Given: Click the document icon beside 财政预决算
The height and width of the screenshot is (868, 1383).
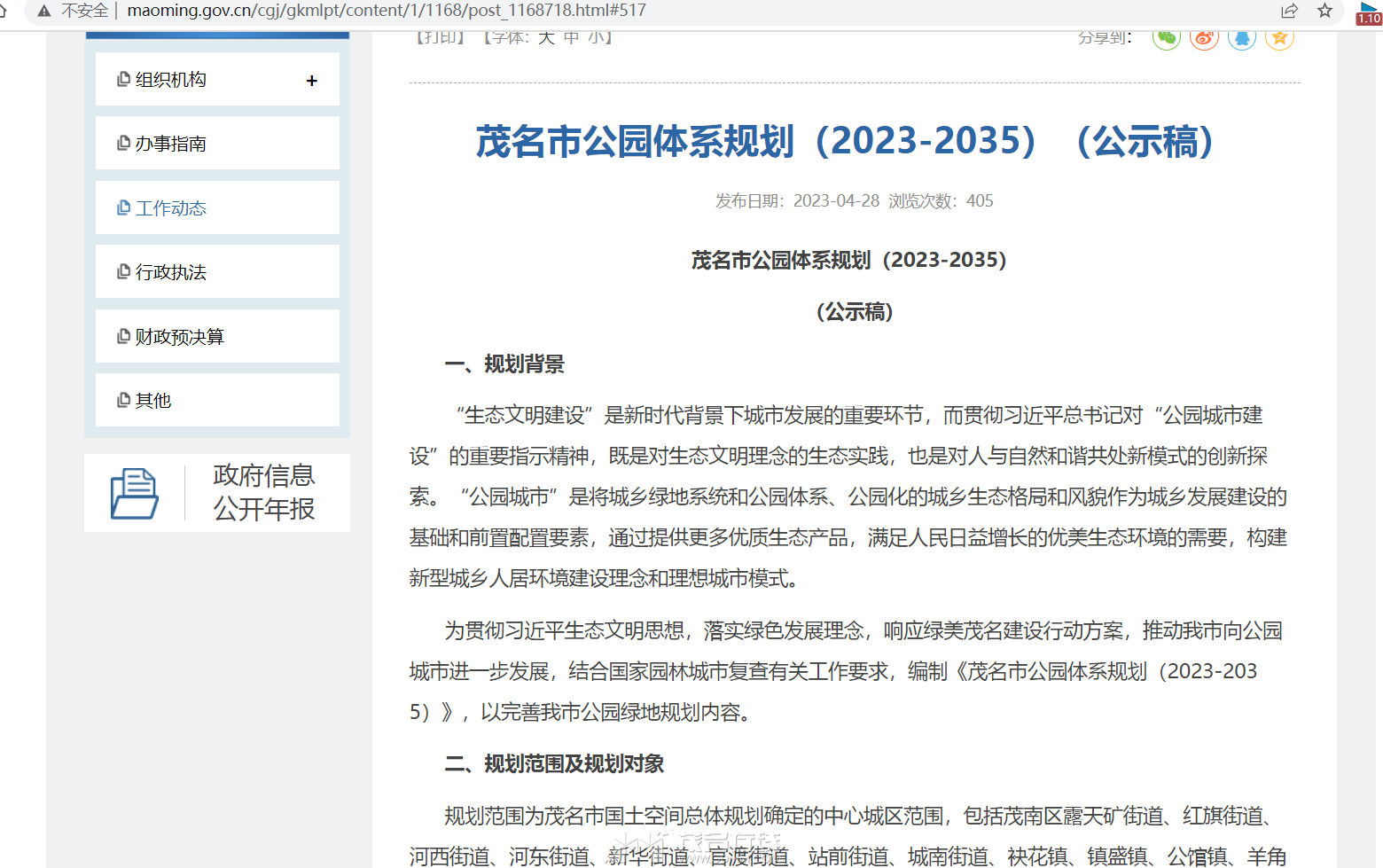Looking at the screenshot, I should (x=124, y=336).
